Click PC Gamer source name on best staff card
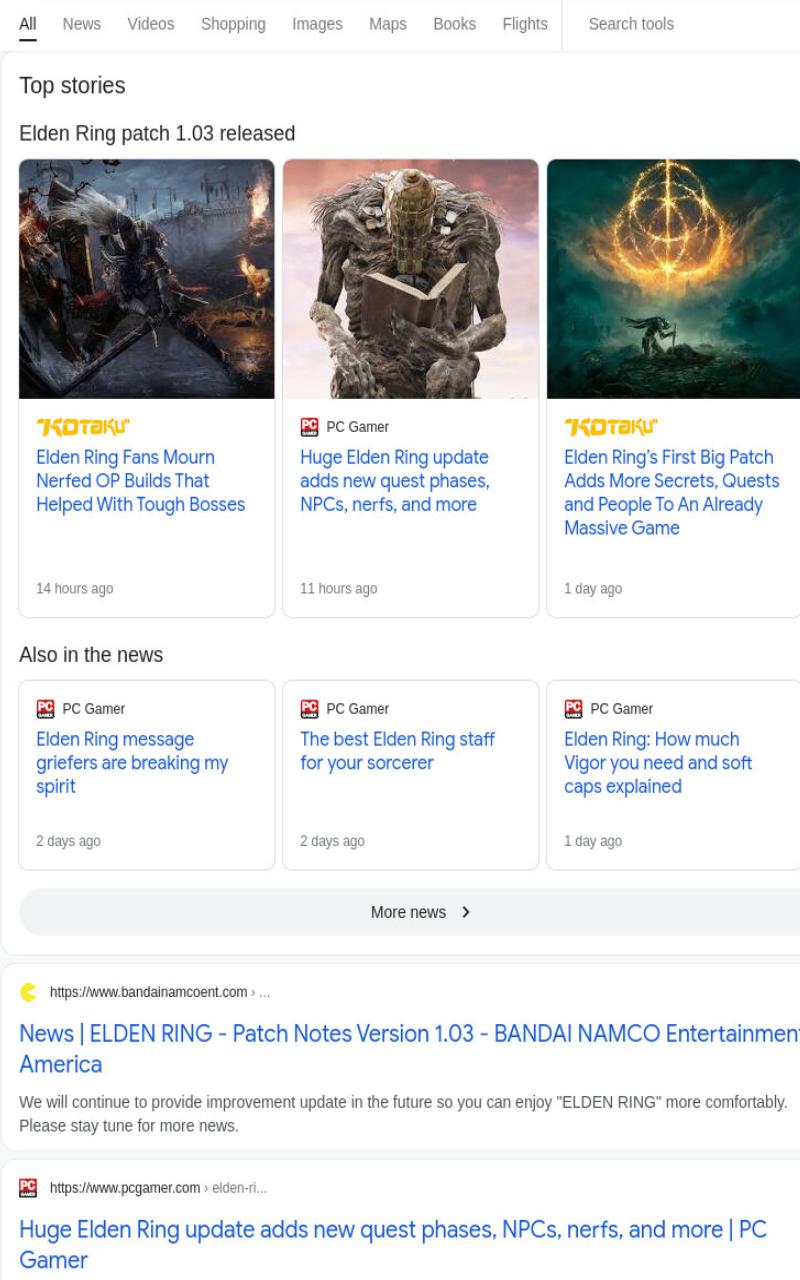 coord(357,709)
